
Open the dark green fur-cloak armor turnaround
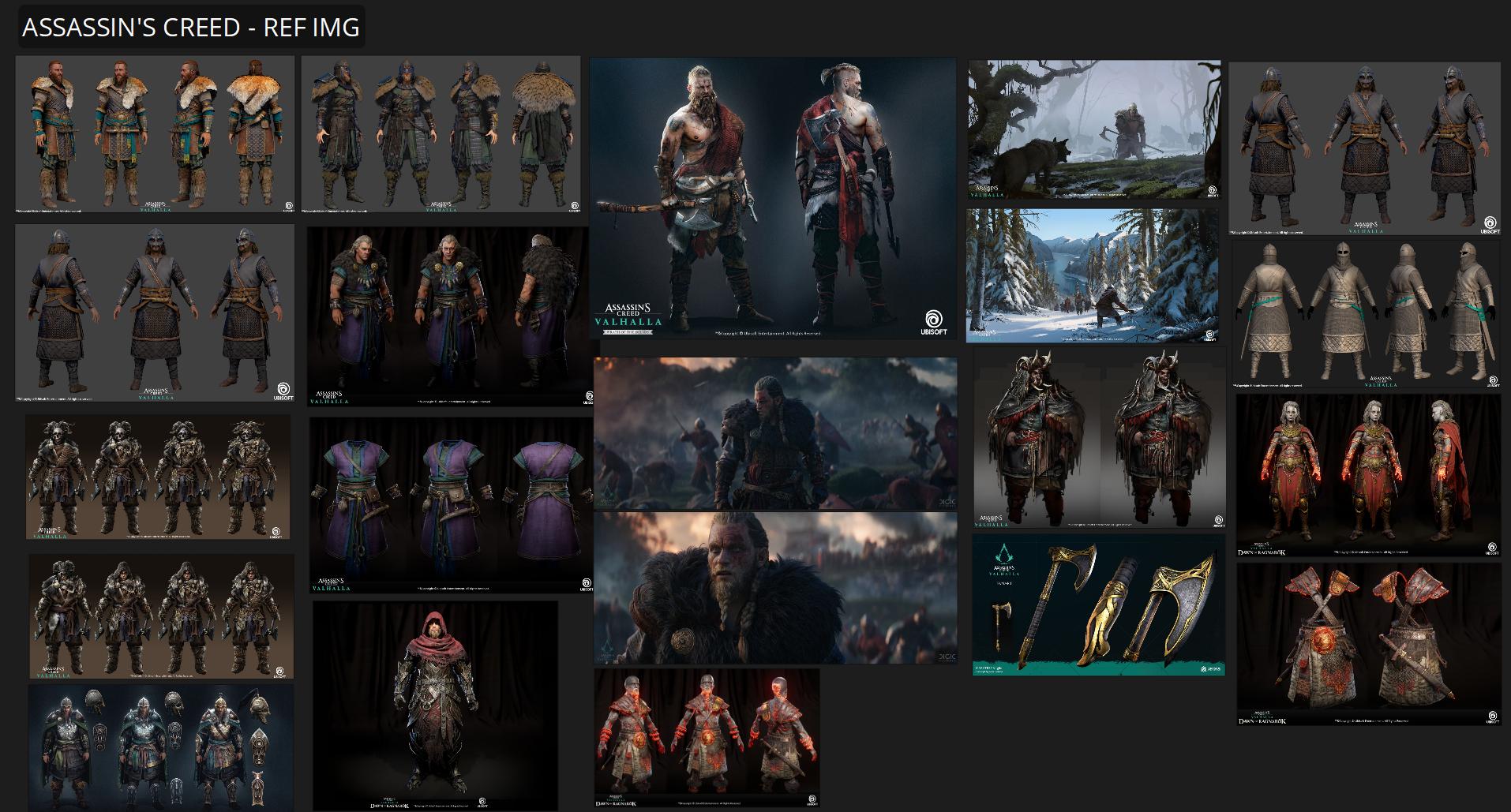[x=441, y=134]
